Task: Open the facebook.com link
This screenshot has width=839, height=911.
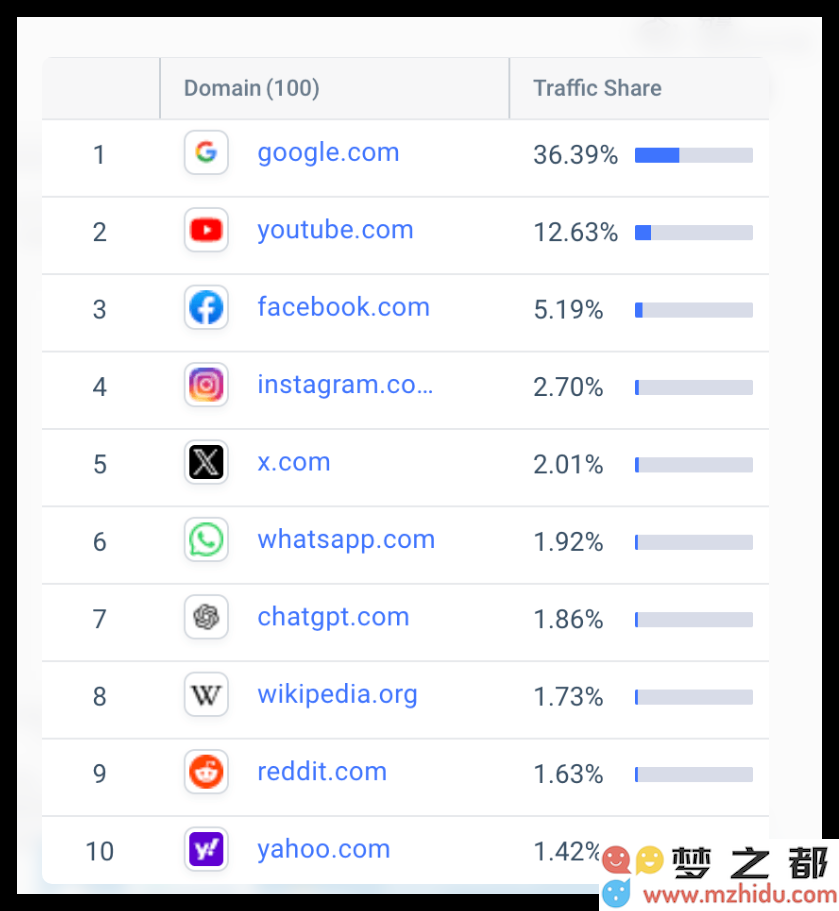Action: click(x=343, y=307)
